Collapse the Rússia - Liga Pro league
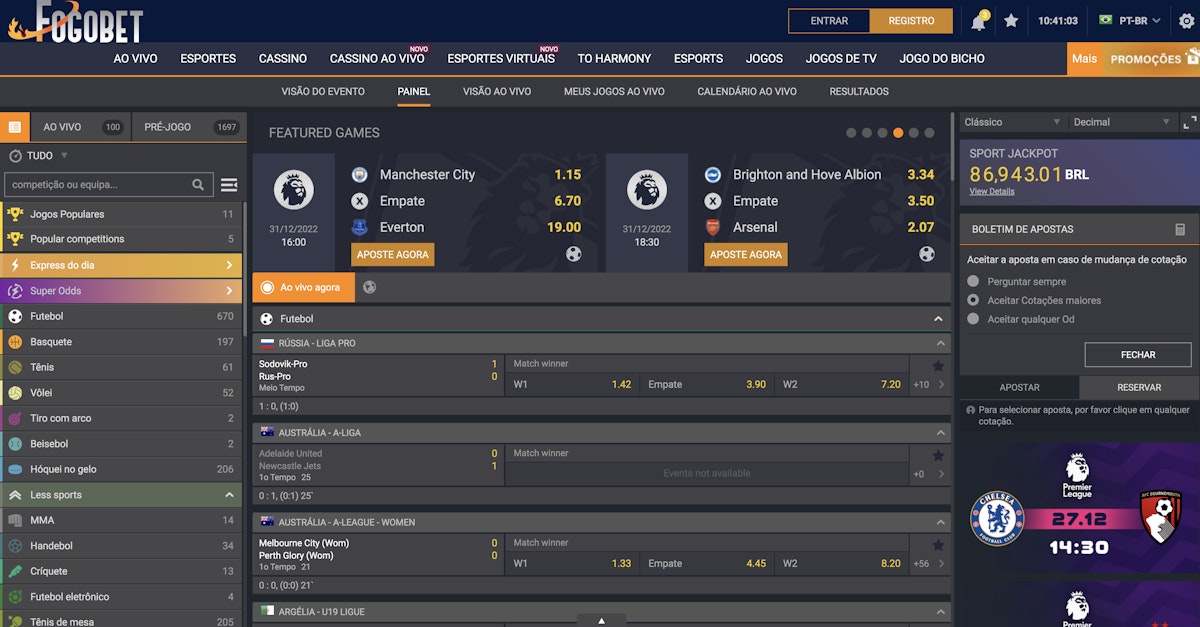This screenshot has height=627, width=1200. [941, 343]
